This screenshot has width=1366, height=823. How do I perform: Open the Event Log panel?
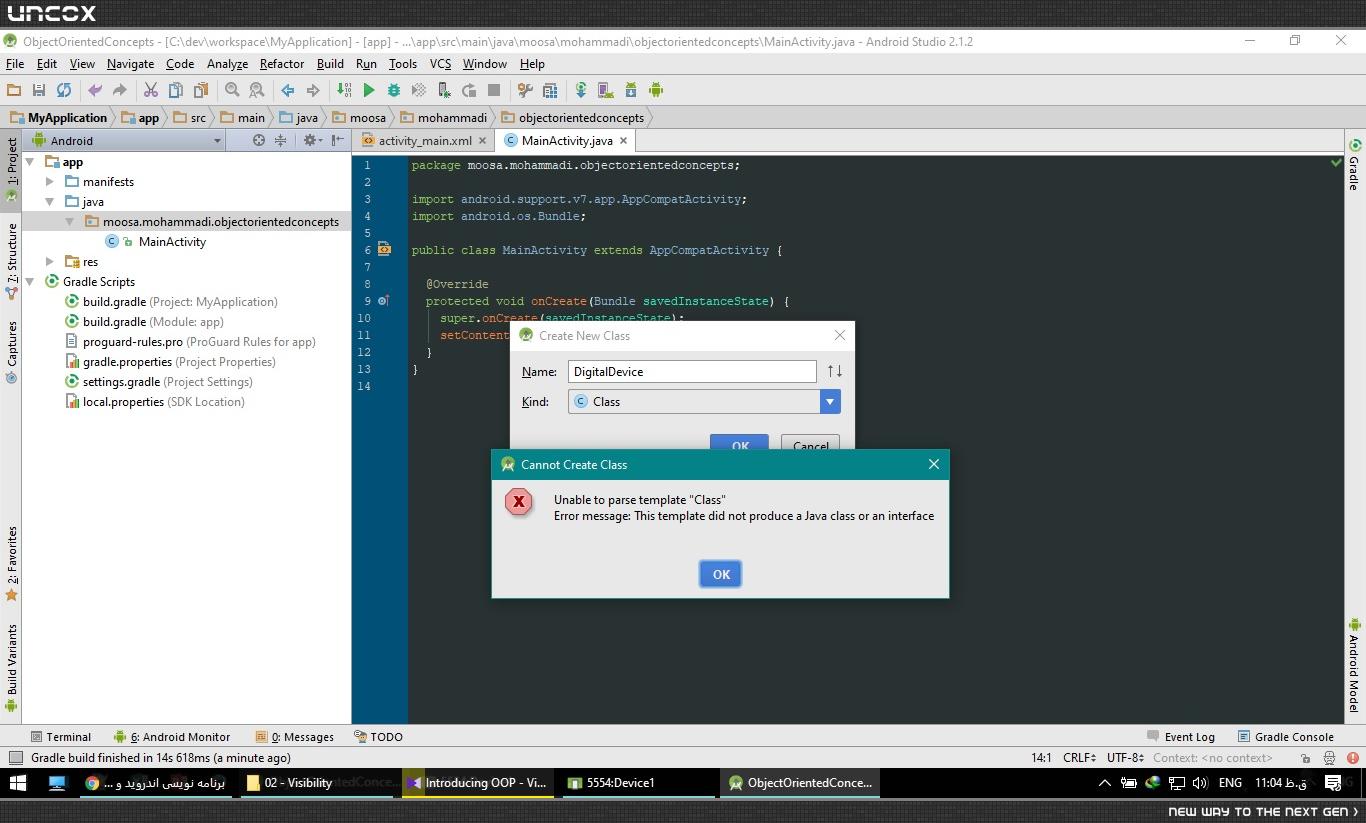pos(1181,737)
